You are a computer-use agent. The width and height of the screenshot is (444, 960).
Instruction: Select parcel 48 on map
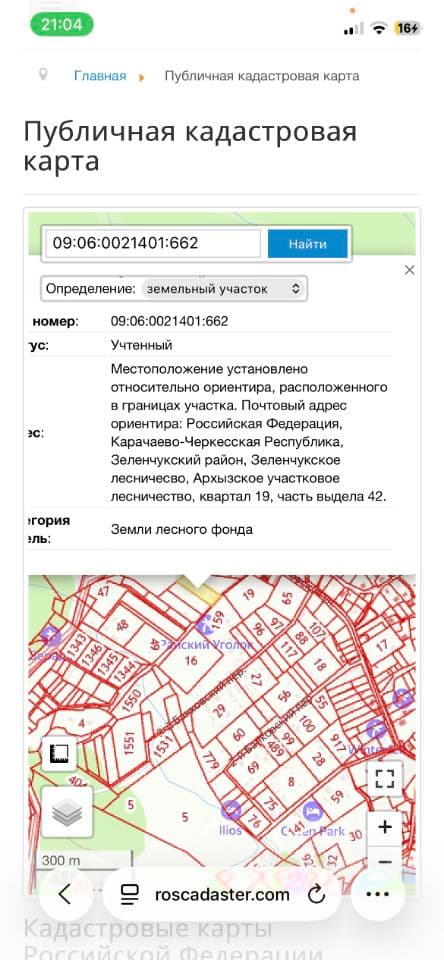pos(122,625)
